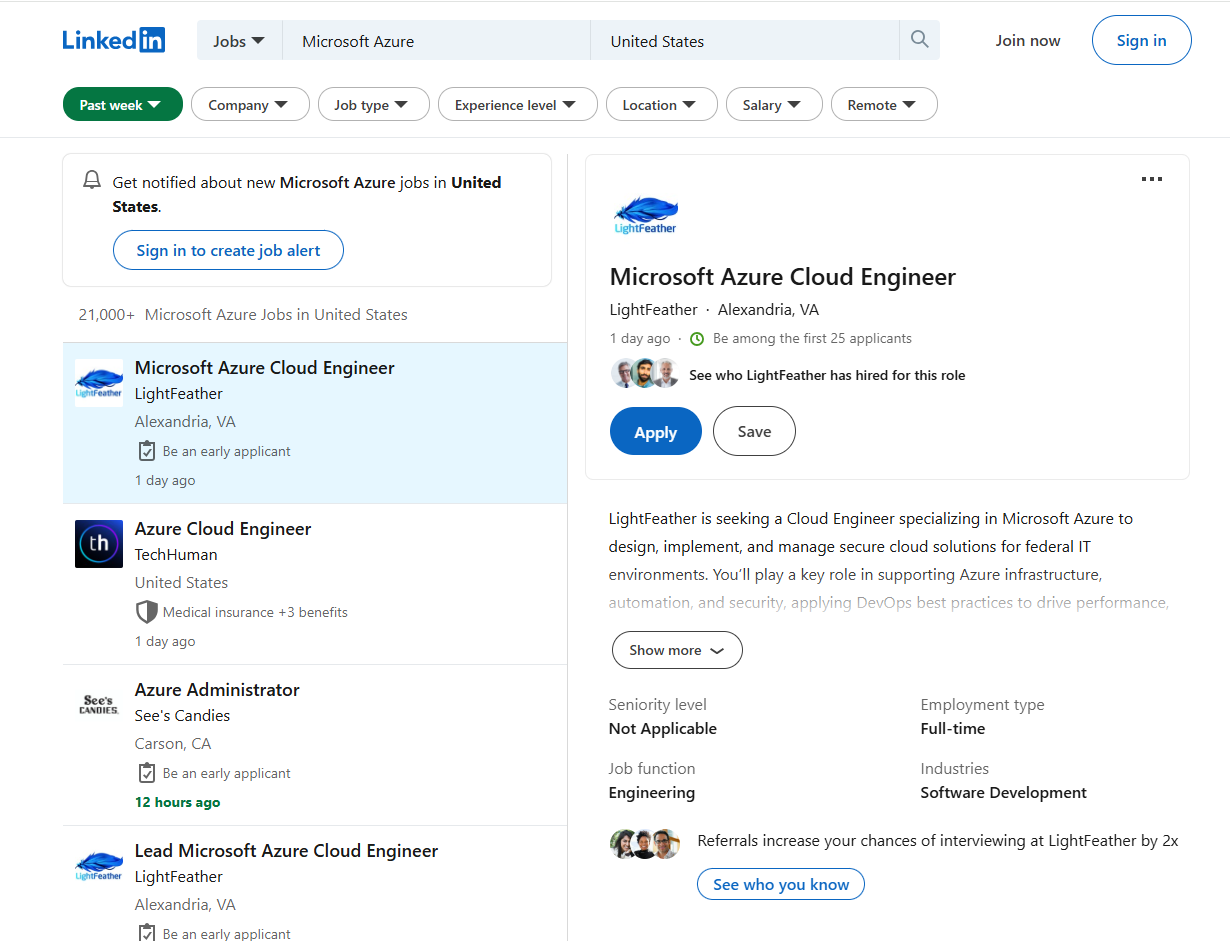The image size is (1230, 941).
Task: Click the hired people avatars for LightFeather
Action: 645,373
